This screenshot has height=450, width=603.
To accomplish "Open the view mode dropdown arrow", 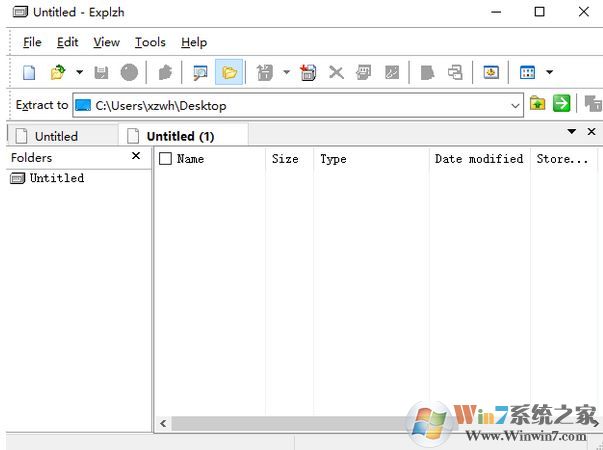I will pos(549,72).
